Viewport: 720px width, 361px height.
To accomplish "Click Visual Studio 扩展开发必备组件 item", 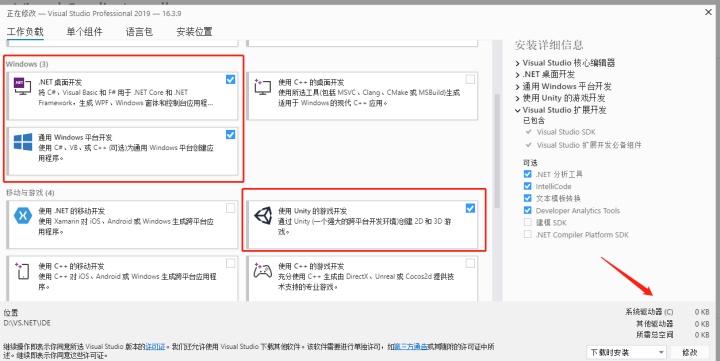I will [589, 145].
